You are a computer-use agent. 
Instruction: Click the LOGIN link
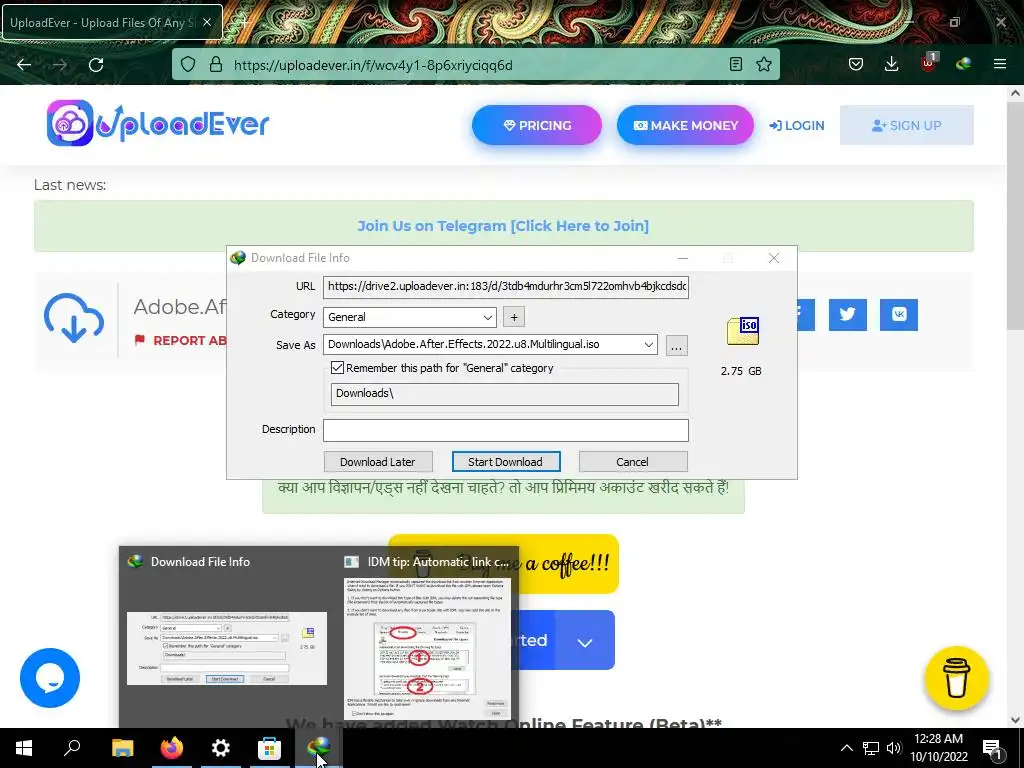pyautogui.click(x=797, y=125)
